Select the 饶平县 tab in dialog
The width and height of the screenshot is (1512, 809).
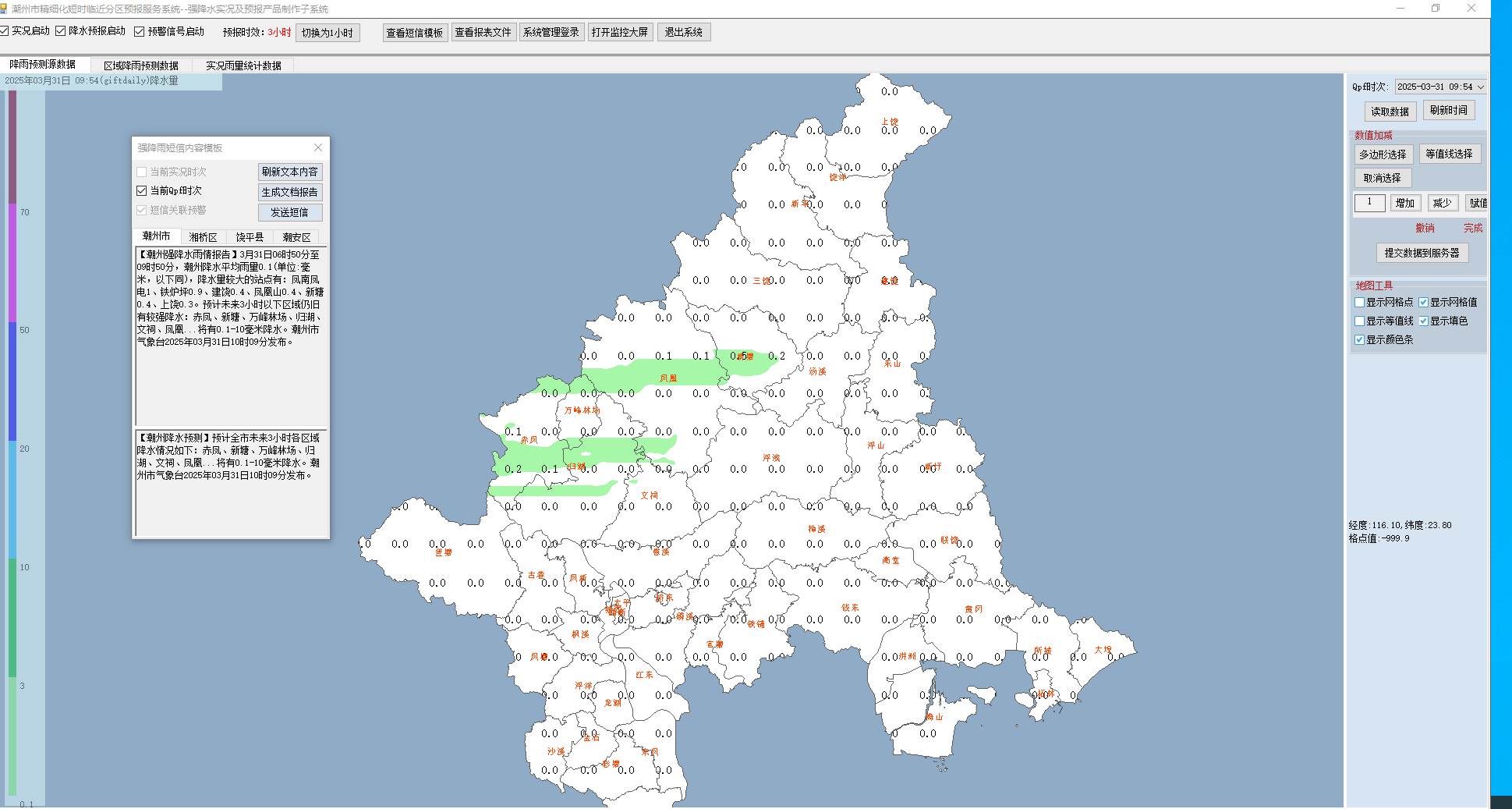[250, 237]
